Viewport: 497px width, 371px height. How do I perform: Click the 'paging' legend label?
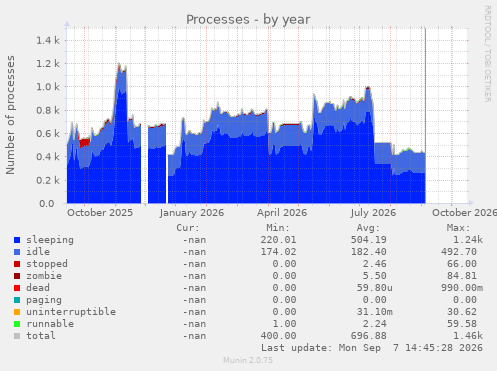click(44, 300)
